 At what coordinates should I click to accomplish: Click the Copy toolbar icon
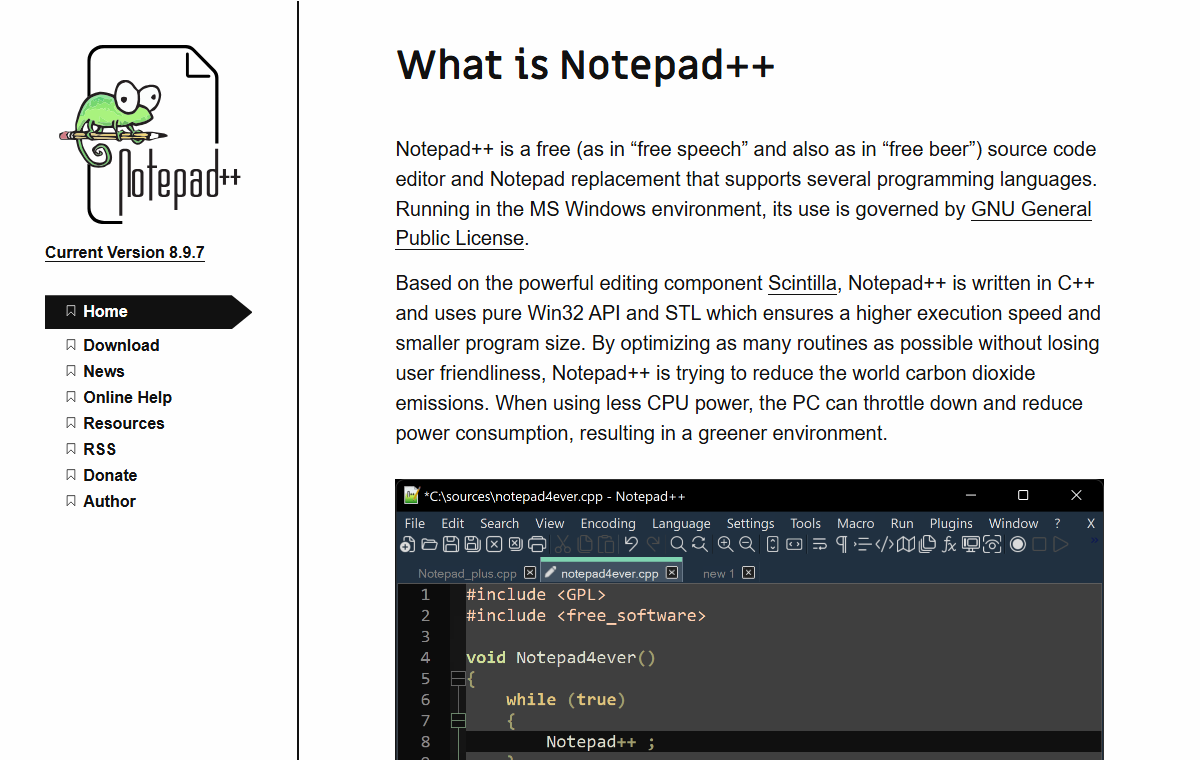click(584, 544)
